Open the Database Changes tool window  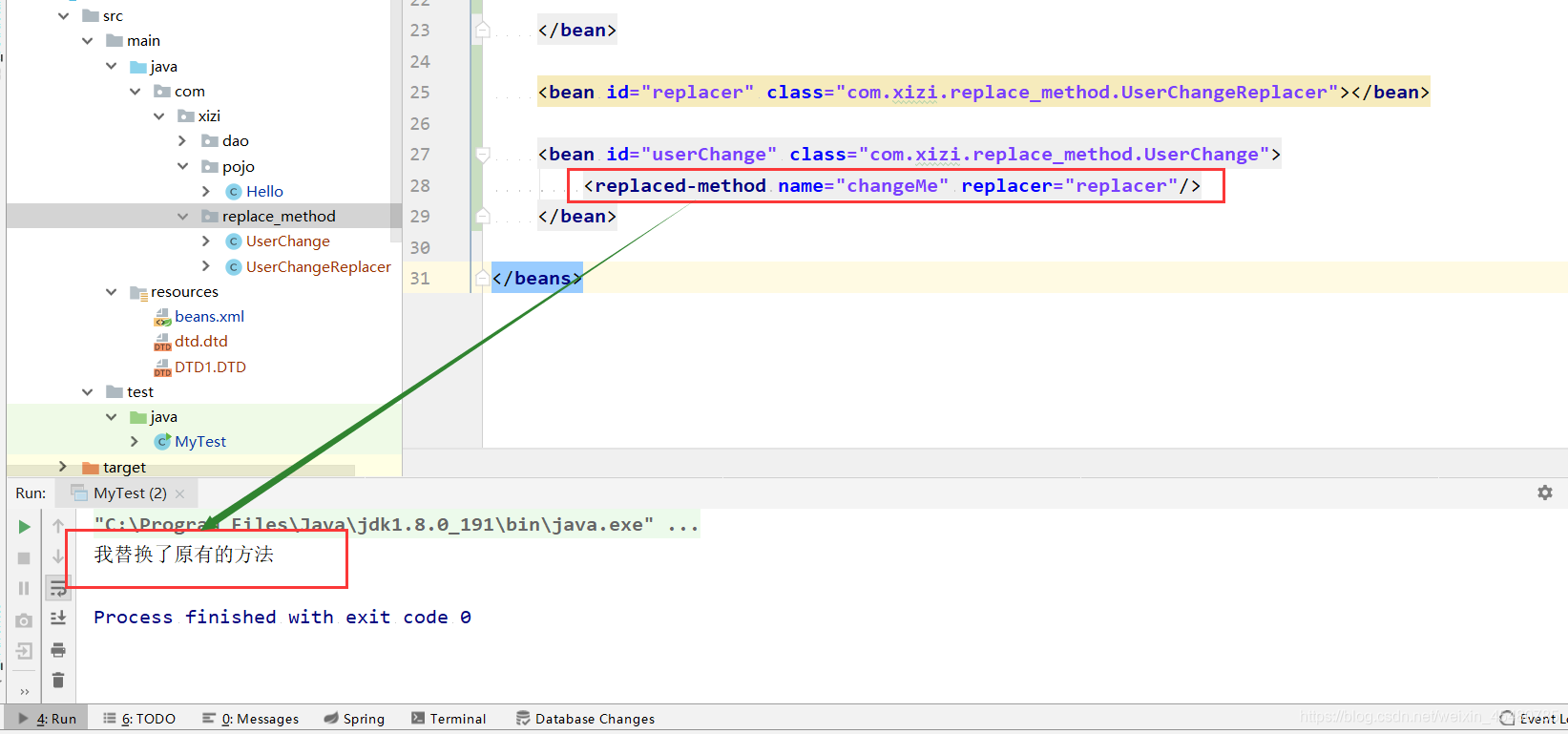tap(585, 719)
